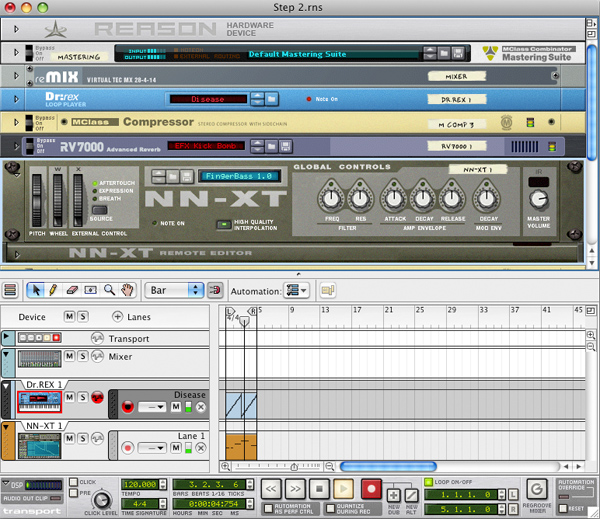
Task: Click the Stop transport button
Action: pos(319,489)
